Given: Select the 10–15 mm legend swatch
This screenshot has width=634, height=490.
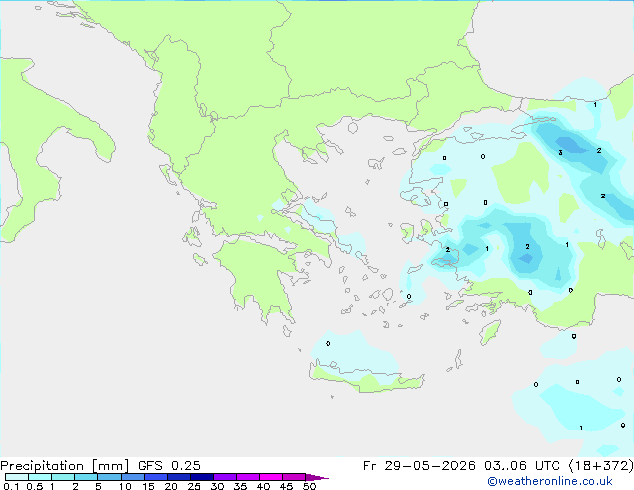Looking at the screenshot, I should click(132, 477).
